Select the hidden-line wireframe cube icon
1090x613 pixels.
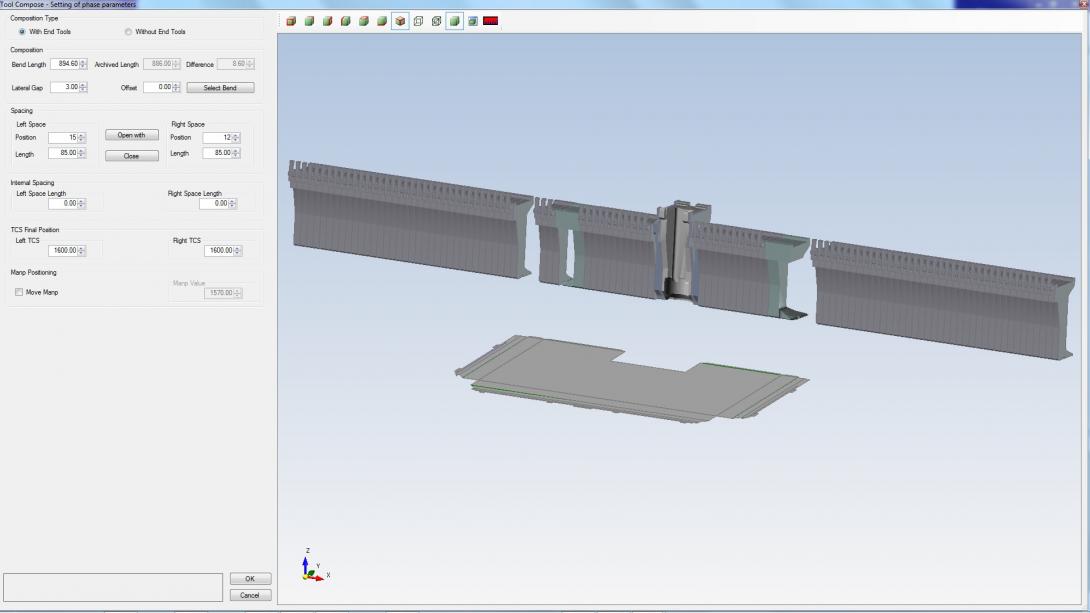coord(437,21)
